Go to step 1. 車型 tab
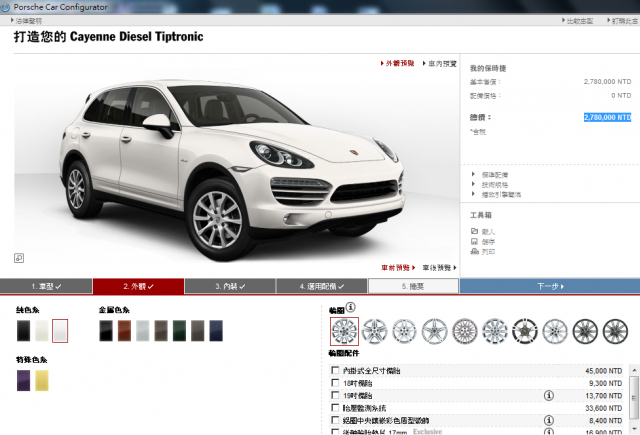Screen dimensions: 640x435 46,286
